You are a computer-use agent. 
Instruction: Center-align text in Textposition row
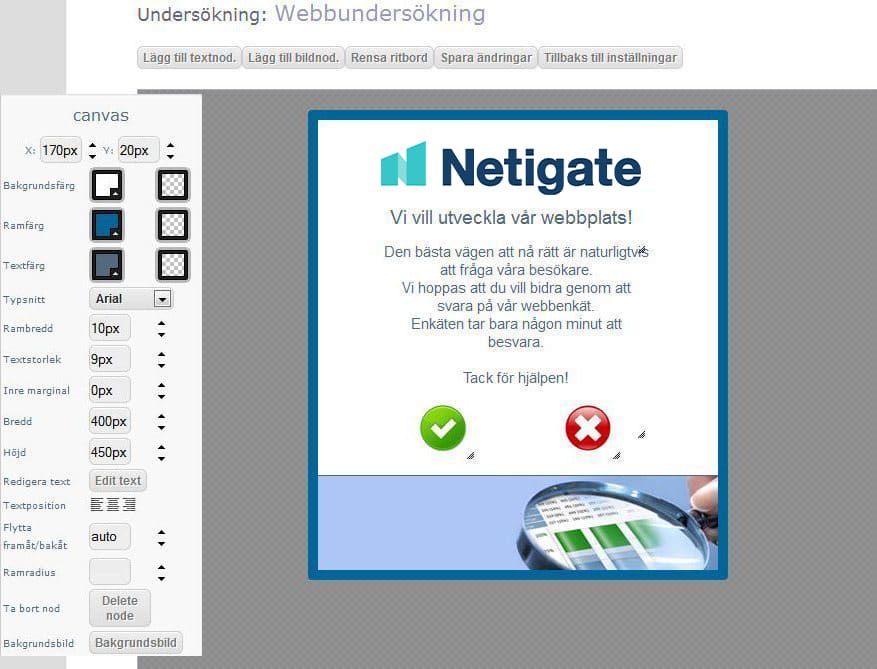click(x=113, y=505)
